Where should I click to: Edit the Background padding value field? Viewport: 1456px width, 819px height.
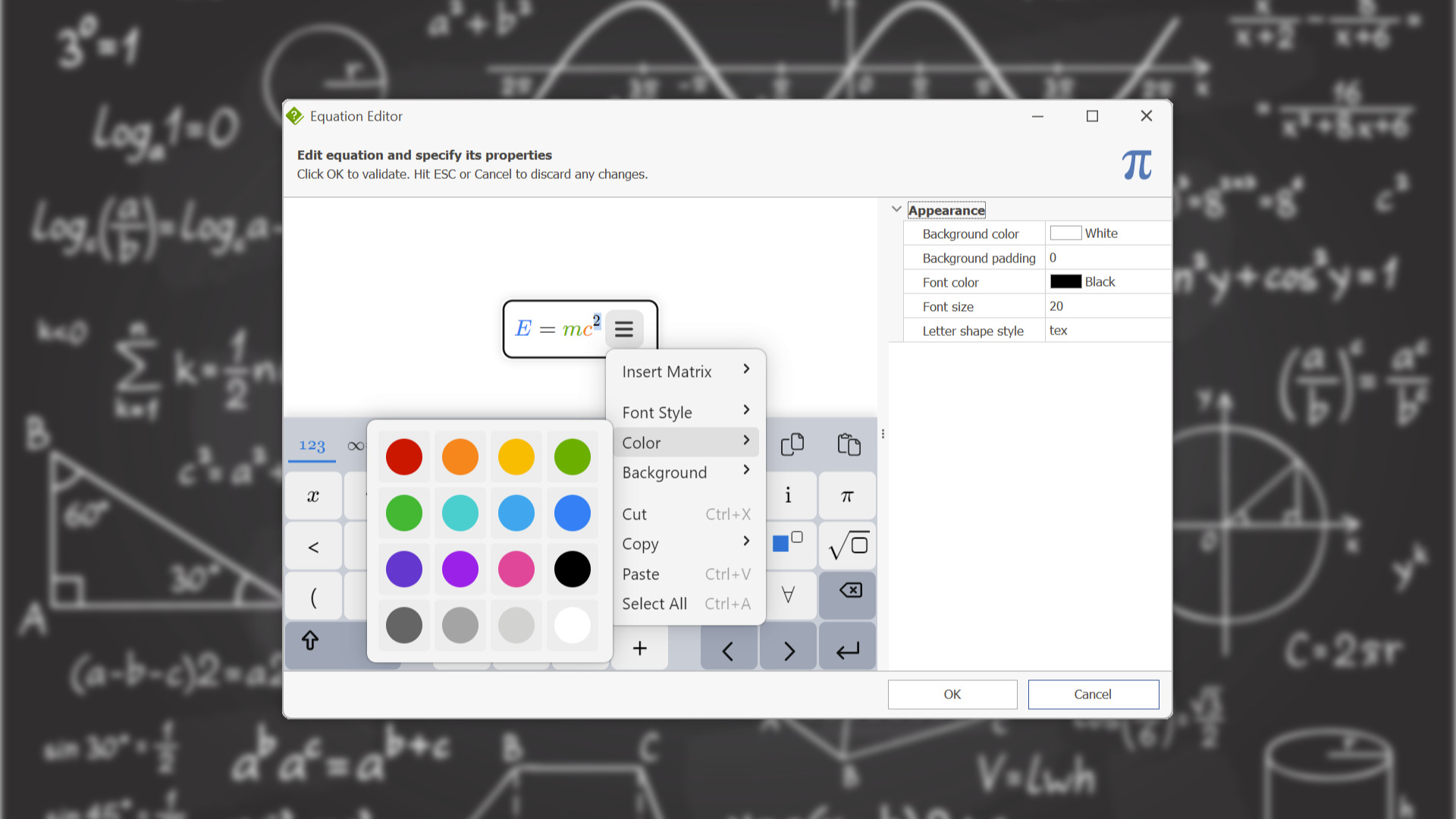[1108, 258]
